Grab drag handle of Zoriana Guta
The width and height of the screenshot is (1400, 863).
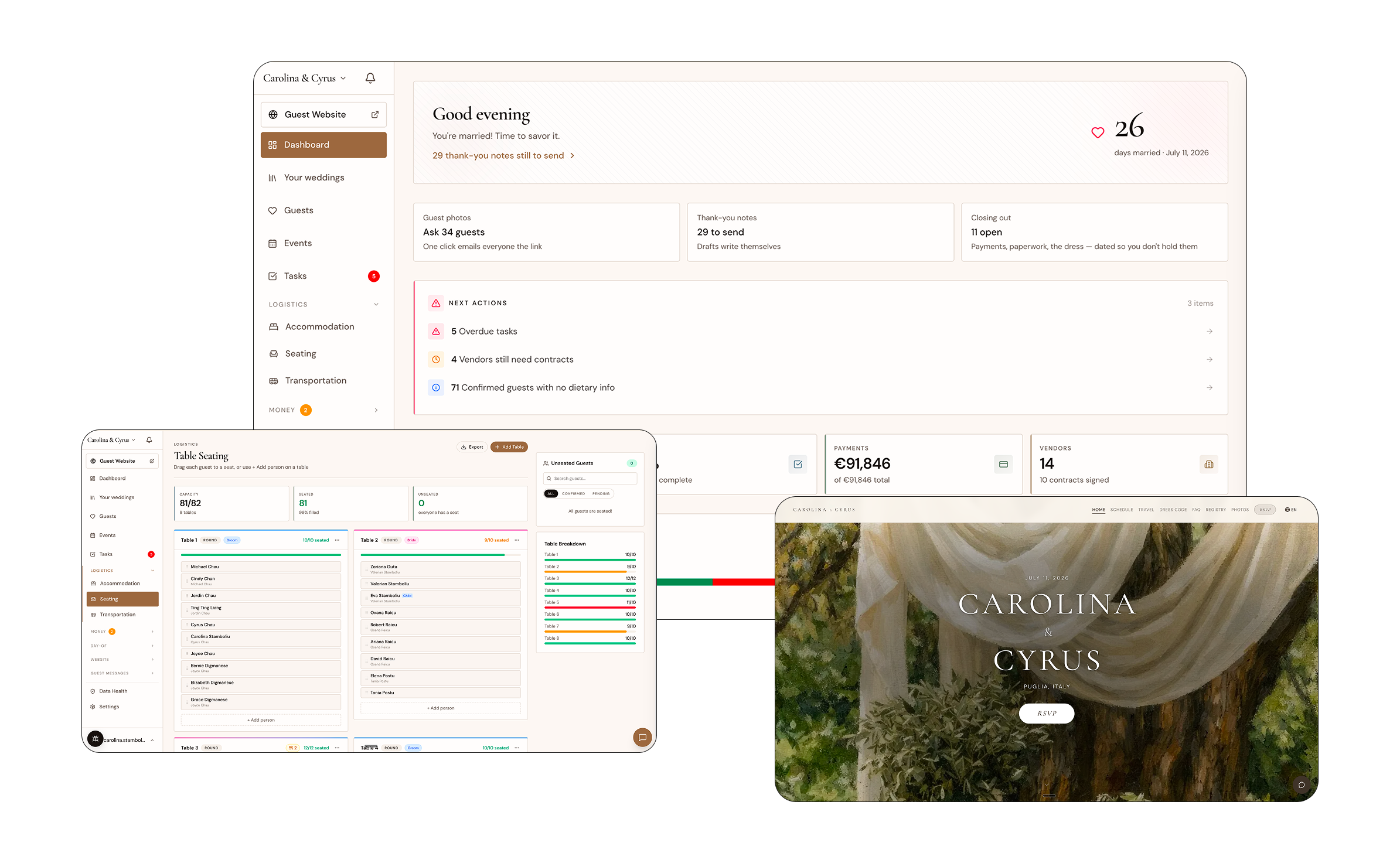[366, 569]
